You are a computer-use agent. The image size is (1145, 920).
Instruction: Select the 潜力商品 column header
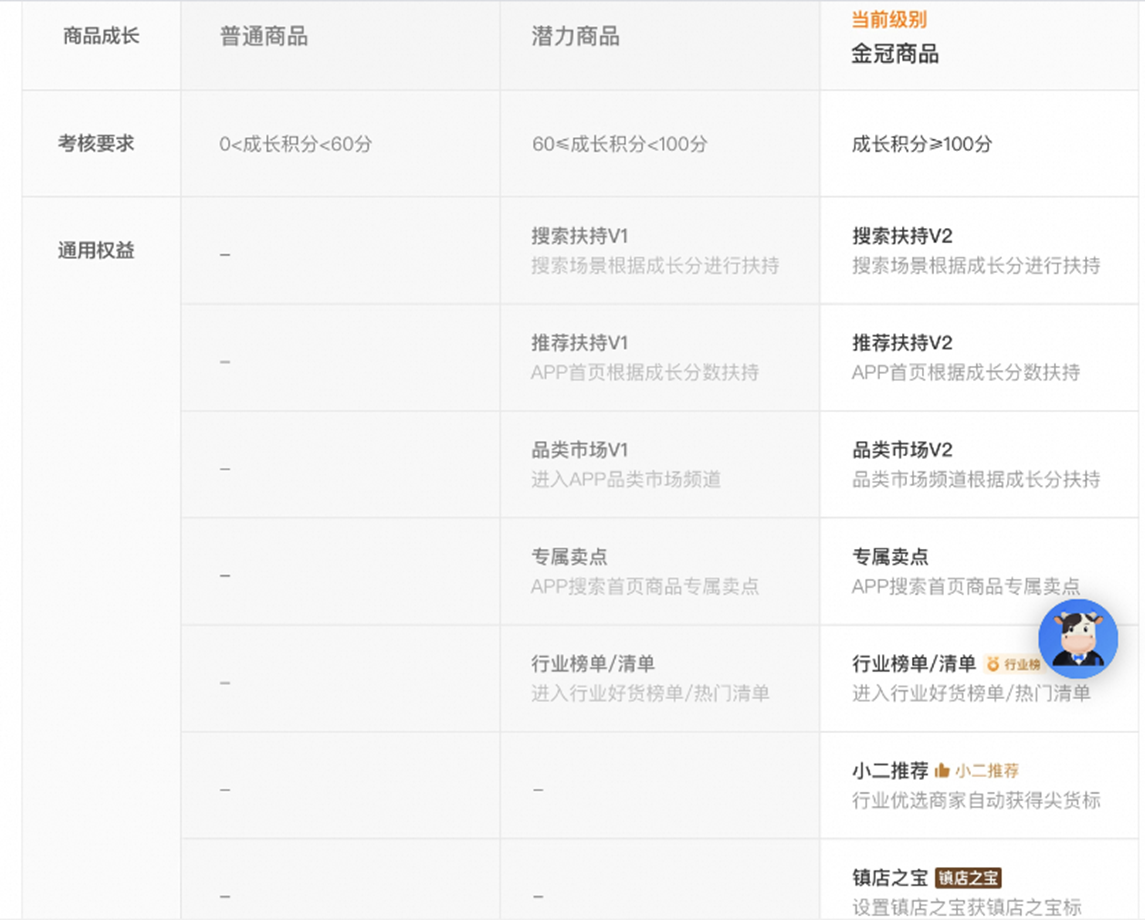(575, 37)
